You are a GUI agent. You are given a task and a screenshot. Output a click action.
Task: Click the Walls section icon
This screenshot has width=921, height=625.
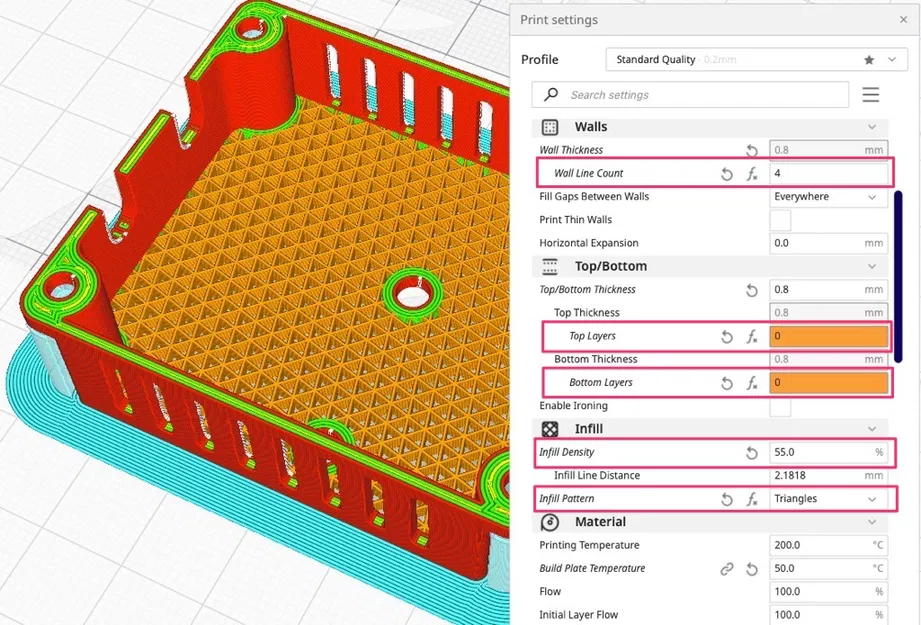coord(550,127)
